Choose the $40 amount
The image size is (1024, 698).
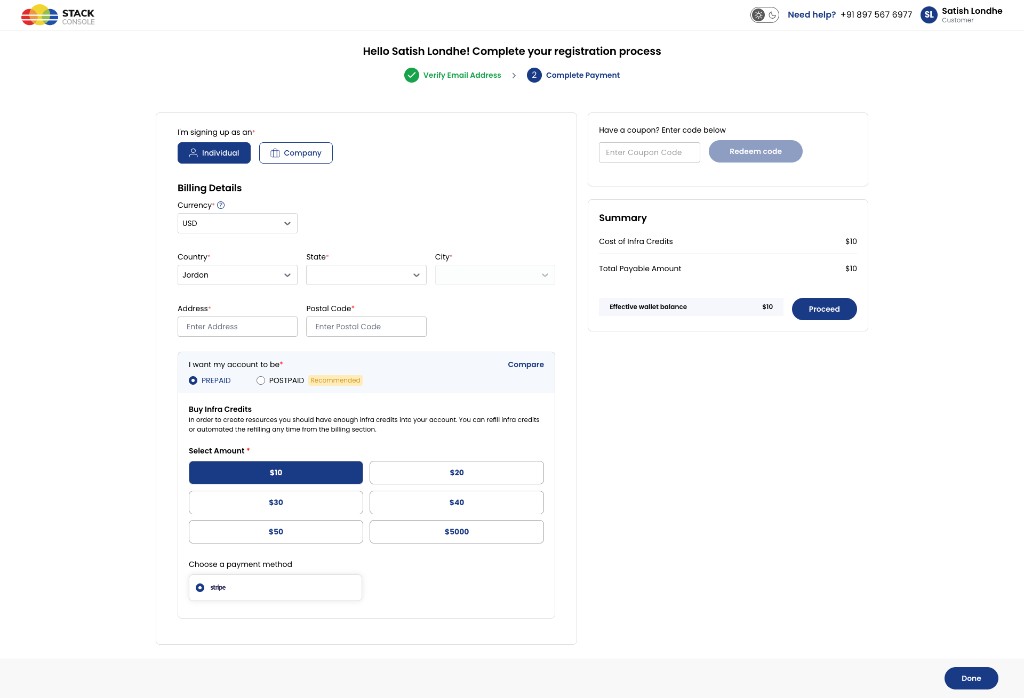coord(456,502)
